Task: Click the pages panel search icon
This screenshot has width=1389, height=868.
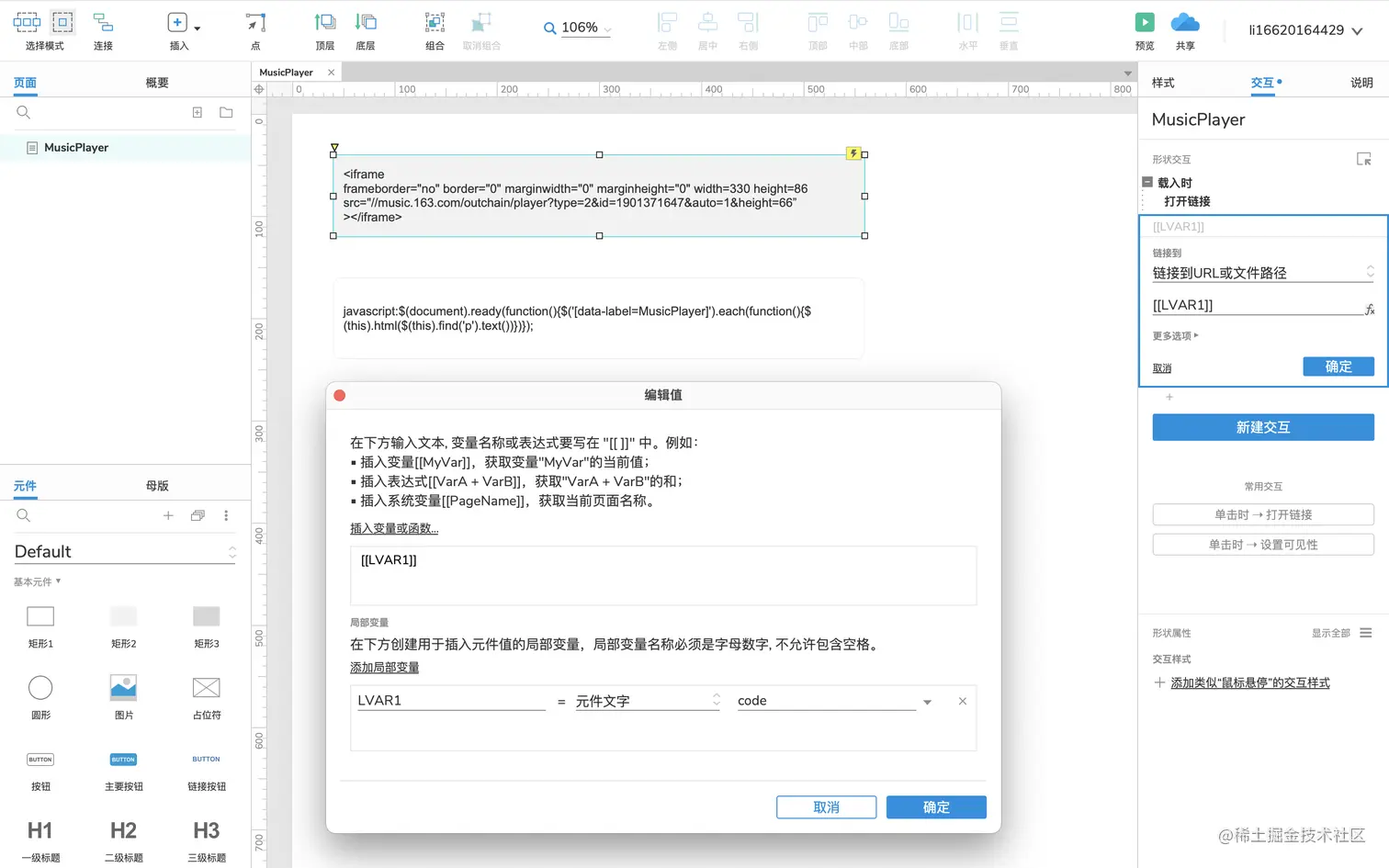Action: [24, 112]
